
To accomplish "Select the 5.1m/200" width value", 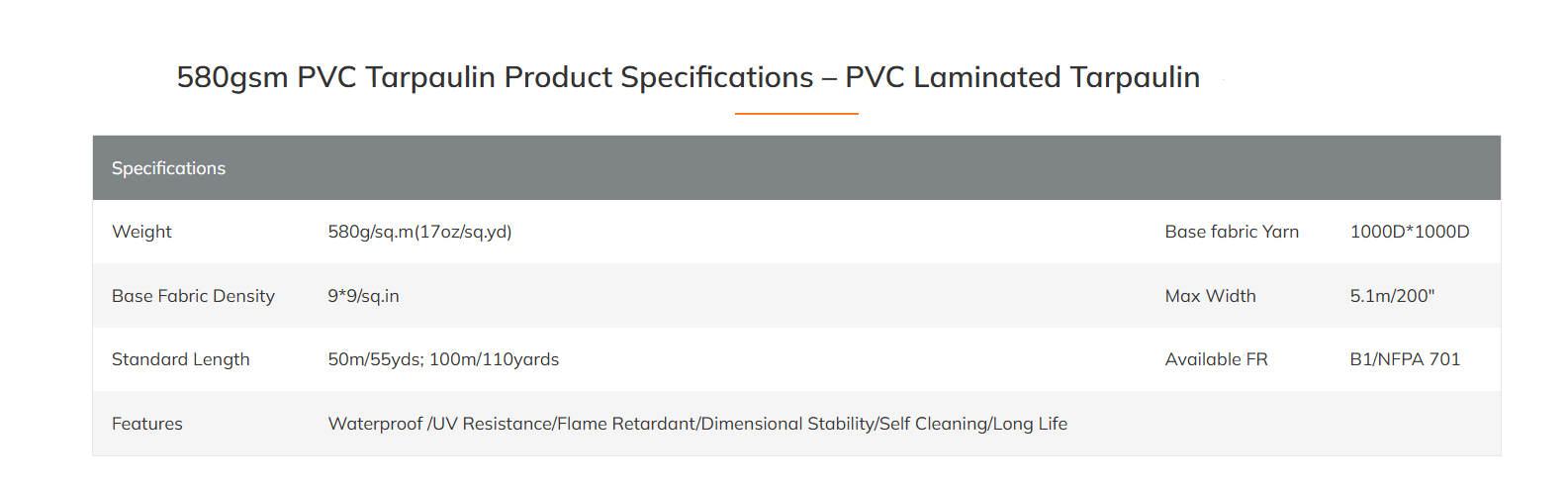I will [x=1392, y=296].
